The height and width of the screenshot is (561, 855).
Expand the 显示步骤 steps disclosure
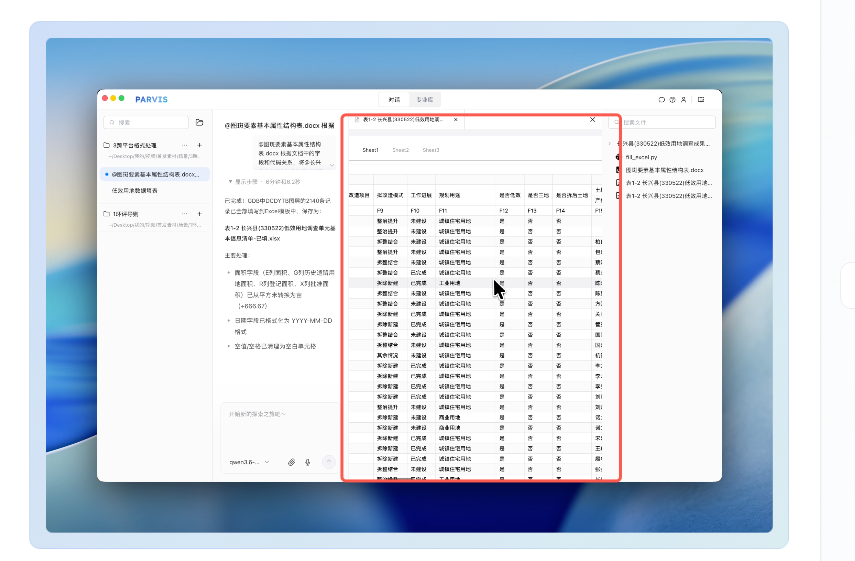coord(264,182)
